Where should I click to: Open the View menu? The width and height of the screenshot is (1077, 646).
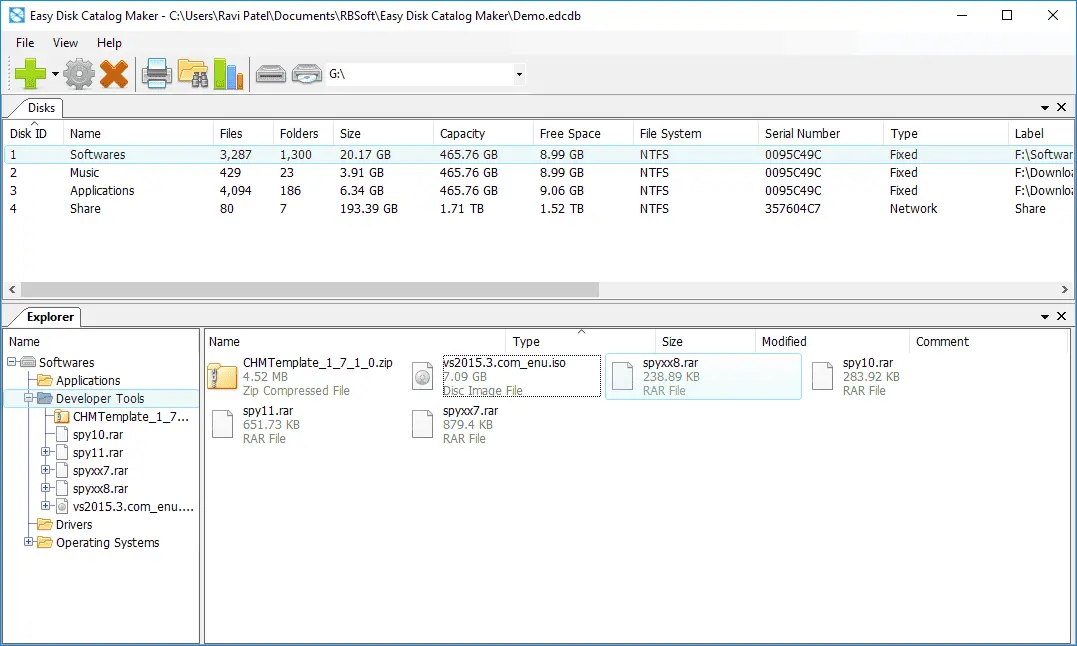(x=65, y=43)
